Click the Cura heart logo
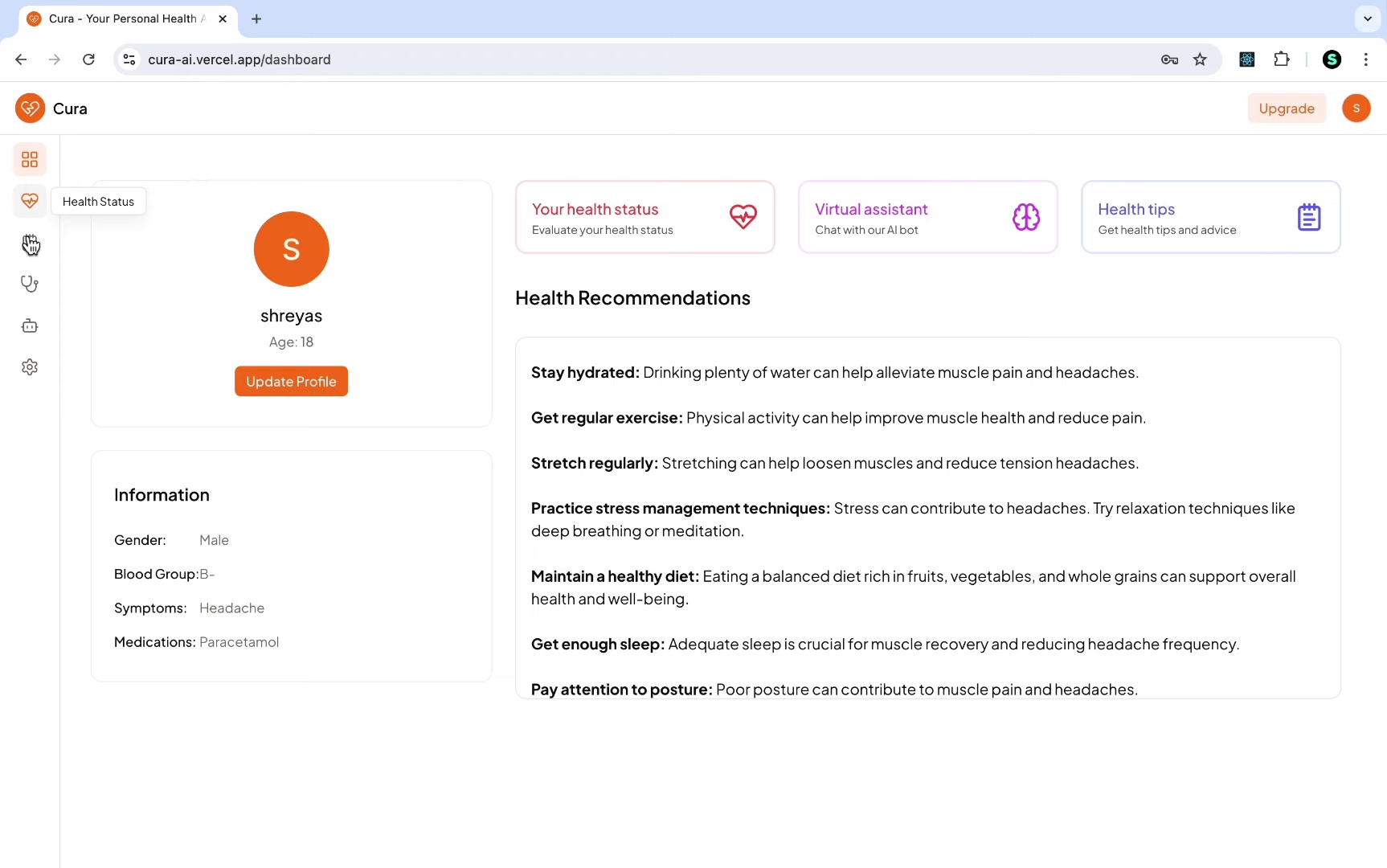The width and height of the screenshot is (1387, 868). pos(30,108)
